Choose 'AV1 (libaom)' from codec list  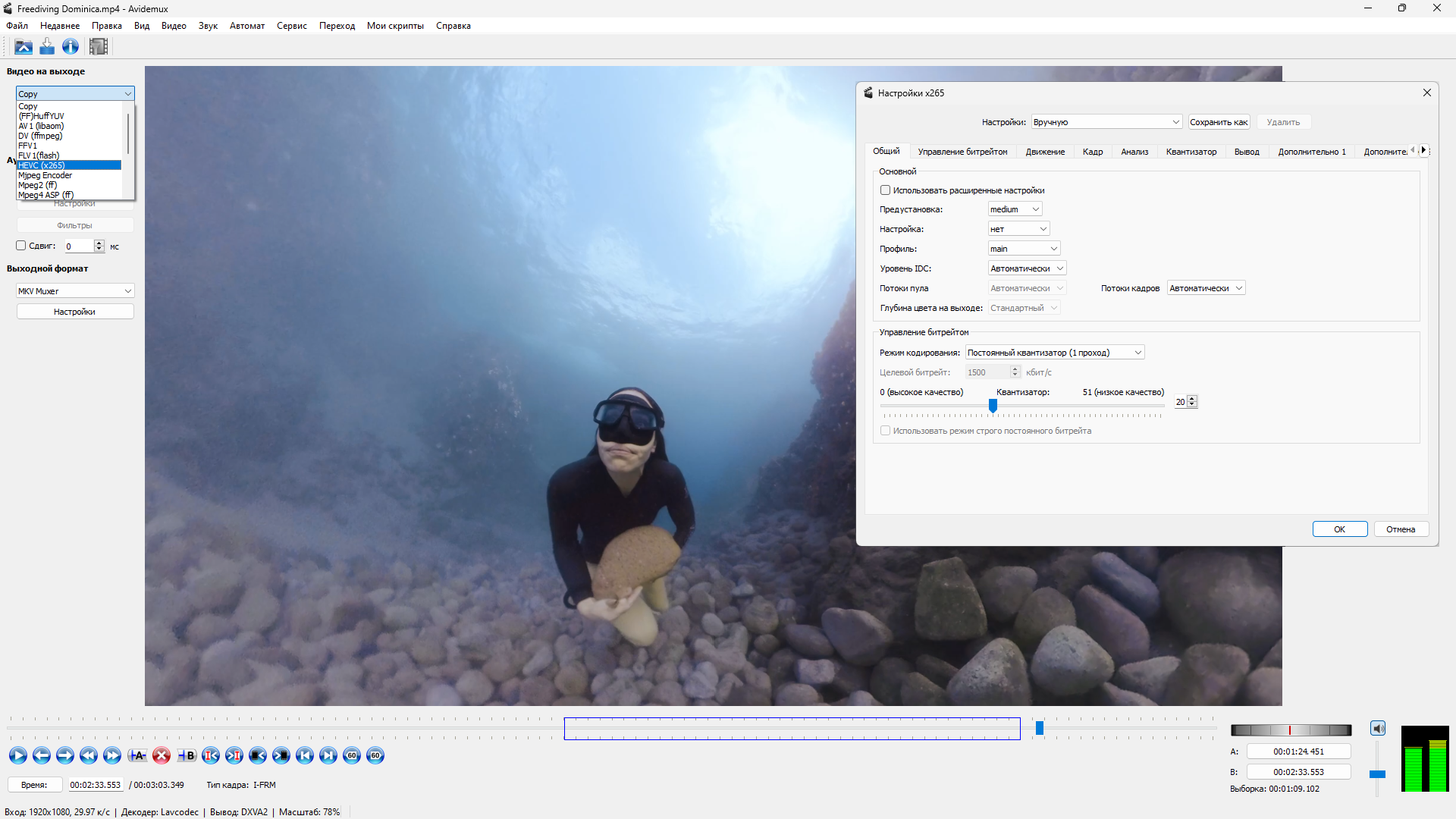tap(69, 126)
